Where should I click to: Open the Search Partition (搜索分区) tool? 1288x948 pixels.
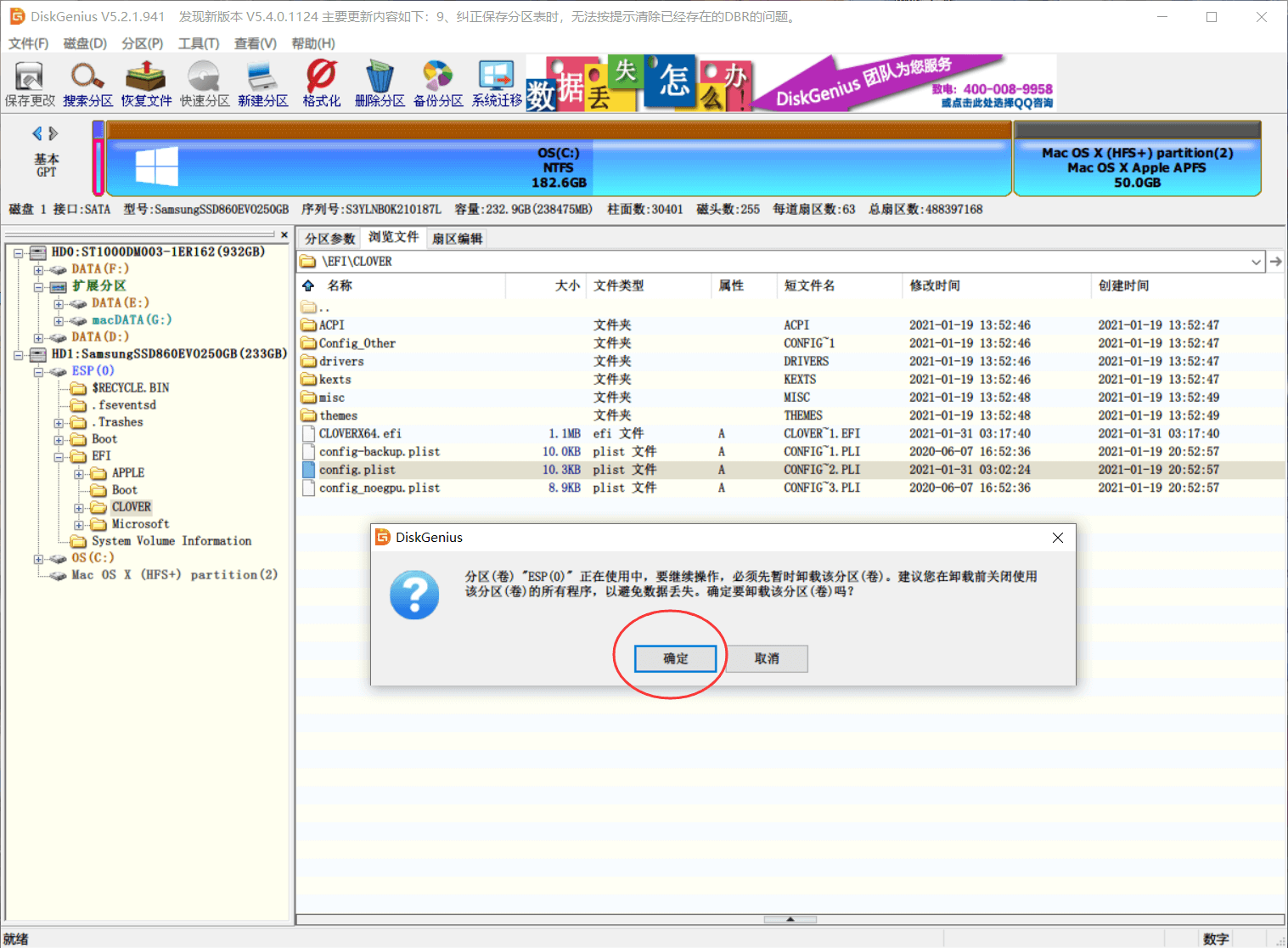point(87,83)
